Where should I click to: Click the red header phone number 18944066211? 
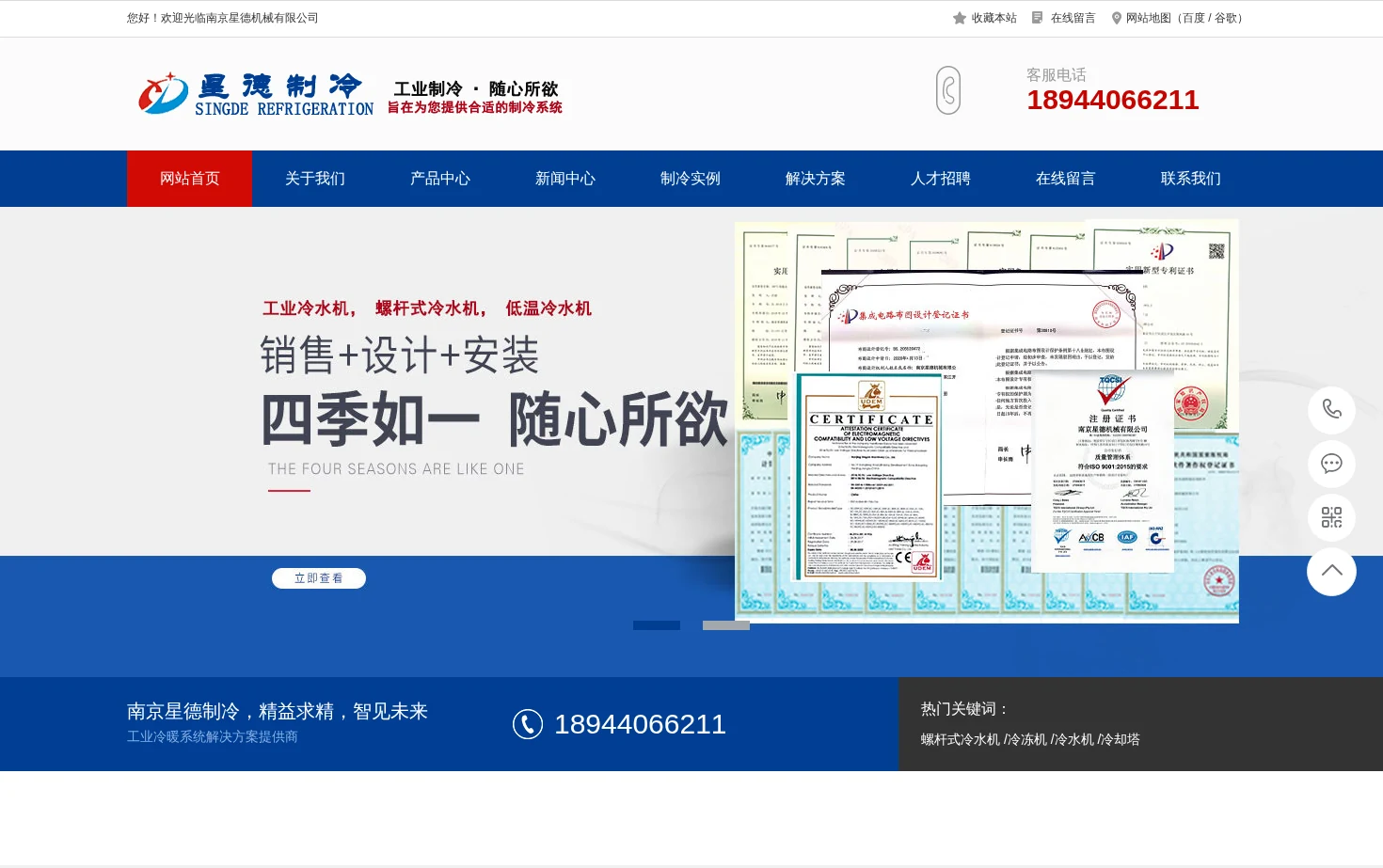point(1112,100)
